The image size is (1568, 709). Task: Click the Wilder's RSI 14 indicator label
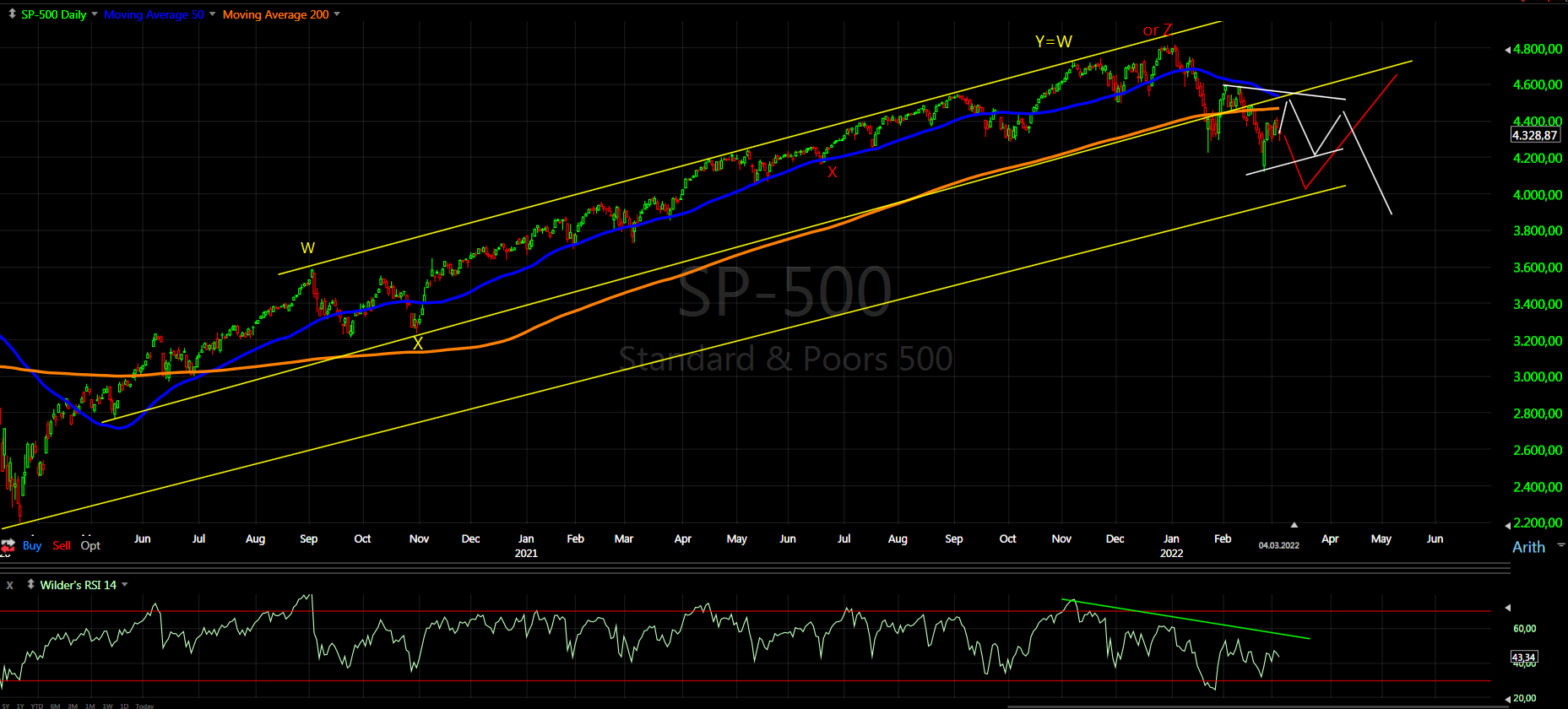coord(78,585)
